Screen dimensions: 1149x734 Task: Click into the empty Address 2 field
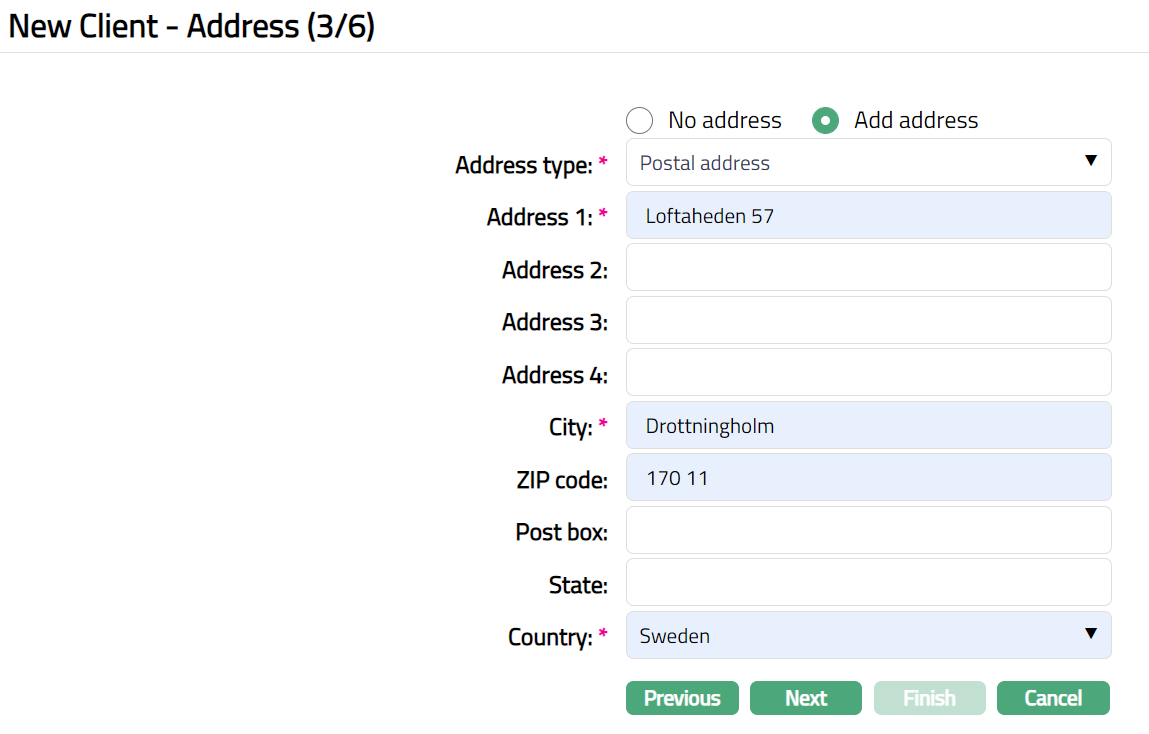click(x=867, y=267)
